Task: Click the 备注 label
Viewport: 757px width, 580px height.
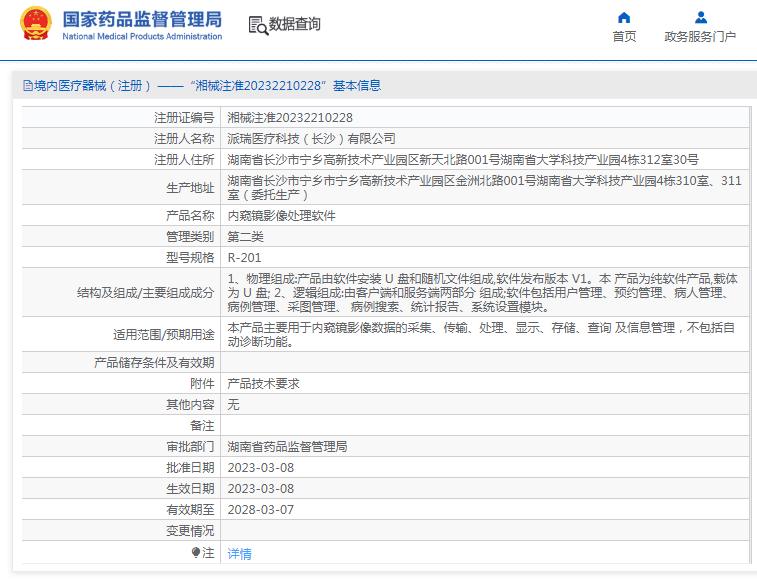Action: click(202, 425)
